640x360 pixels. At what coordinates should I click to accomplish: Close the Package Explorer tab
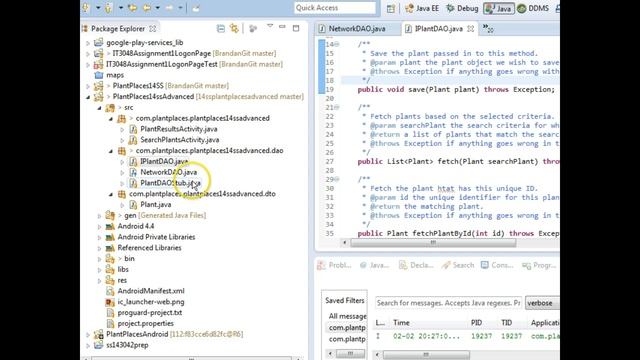(x=153, y=29)
